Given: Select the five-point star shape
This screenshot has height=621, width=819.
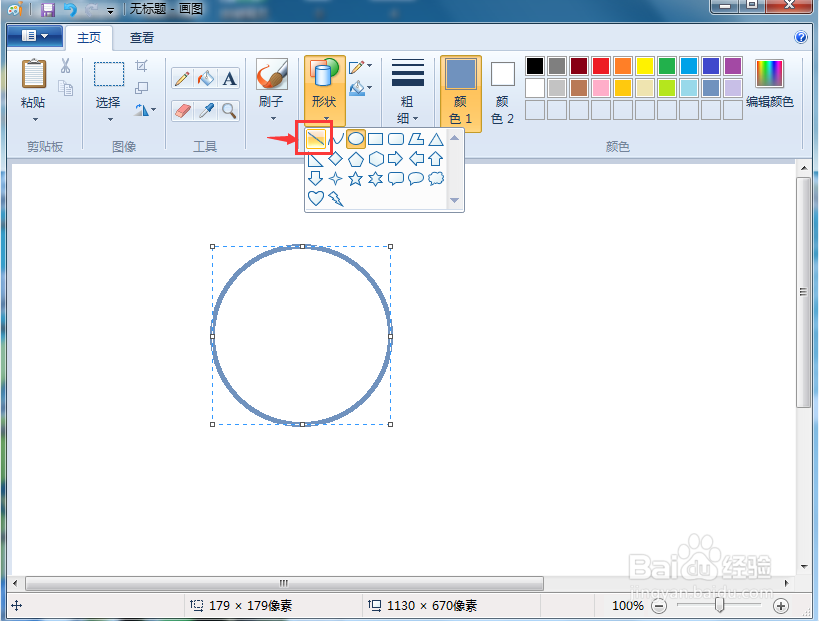Looking at the screenshot, I should tap(356, 179).
